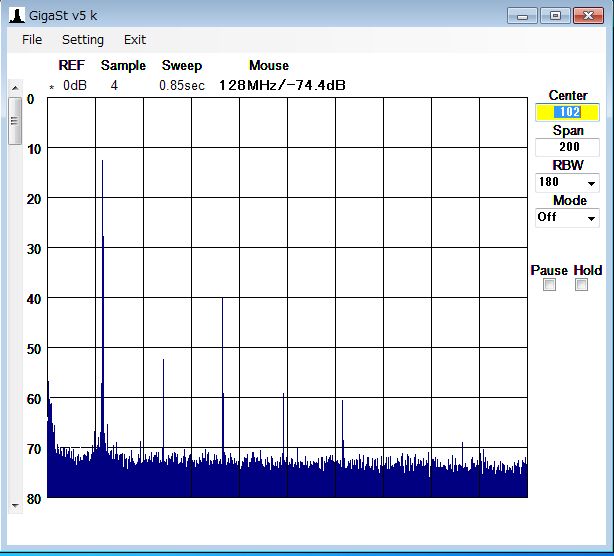
Task: Close the GigaSt window
Action: [588, 16]
